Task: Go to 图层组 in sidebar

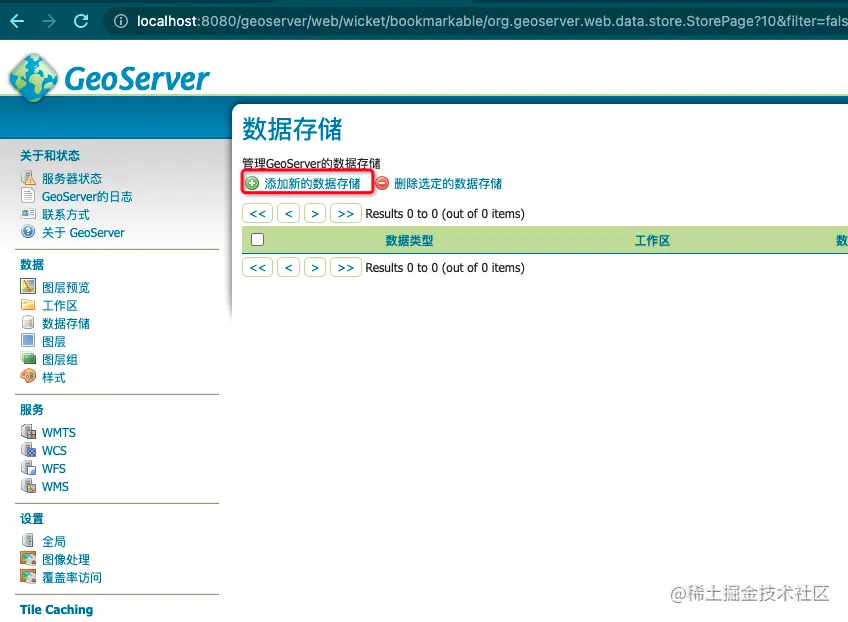Action: (60, 360)
